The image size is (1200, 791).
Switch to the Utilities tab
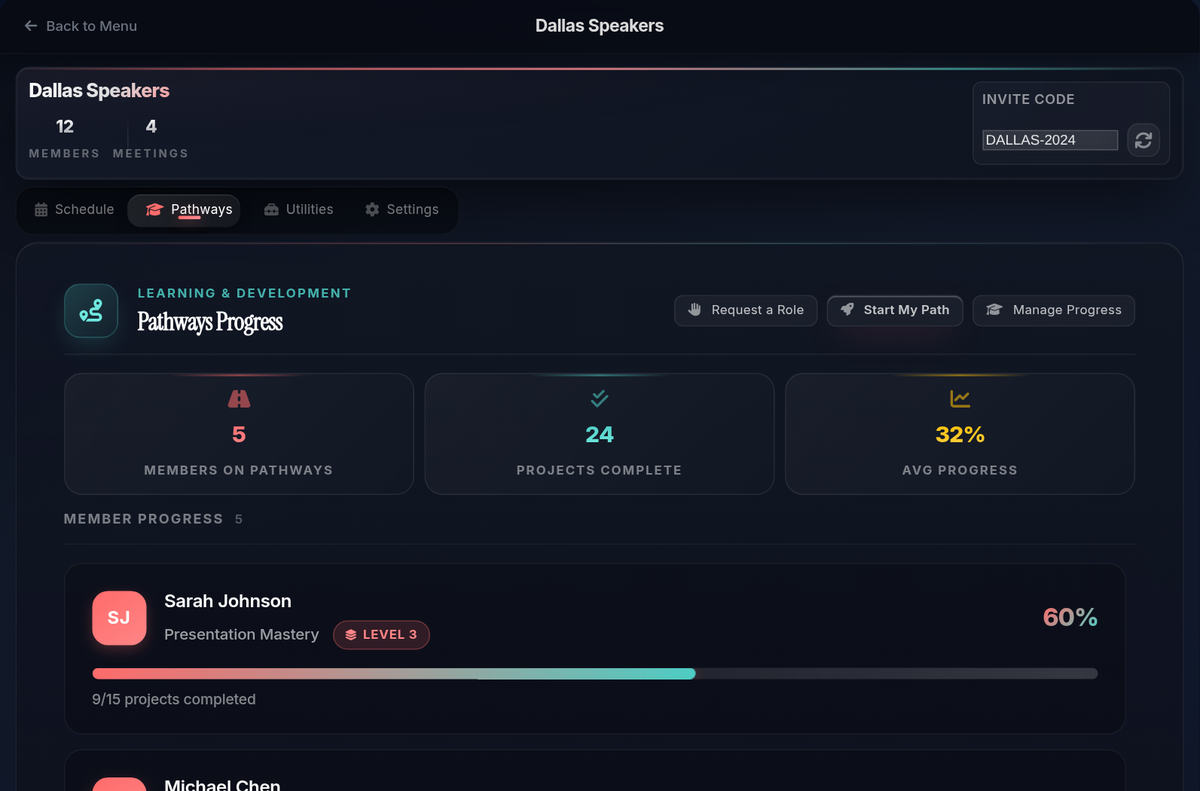[298, 210]
